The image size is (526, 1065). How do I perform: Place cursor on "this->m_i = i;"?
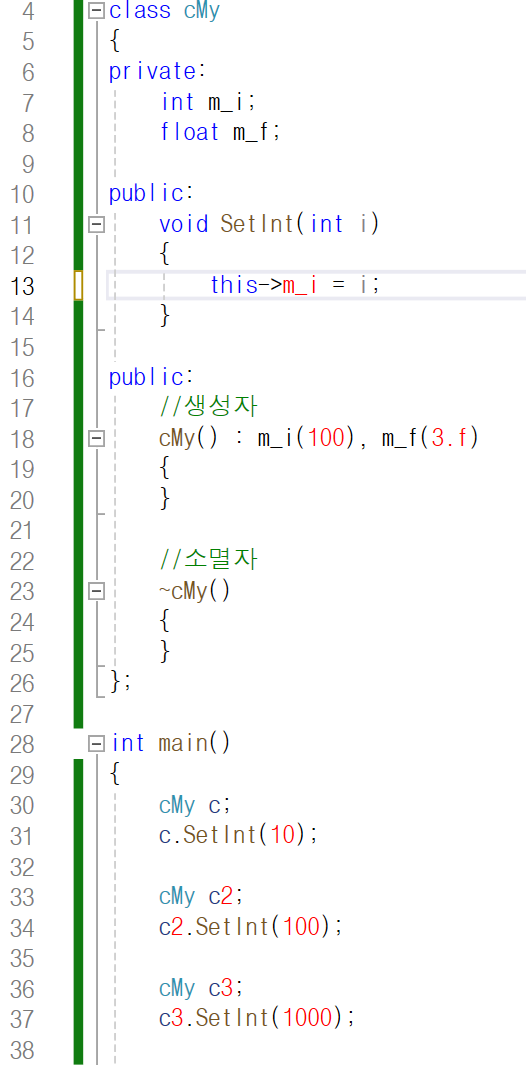click(294, 285)
